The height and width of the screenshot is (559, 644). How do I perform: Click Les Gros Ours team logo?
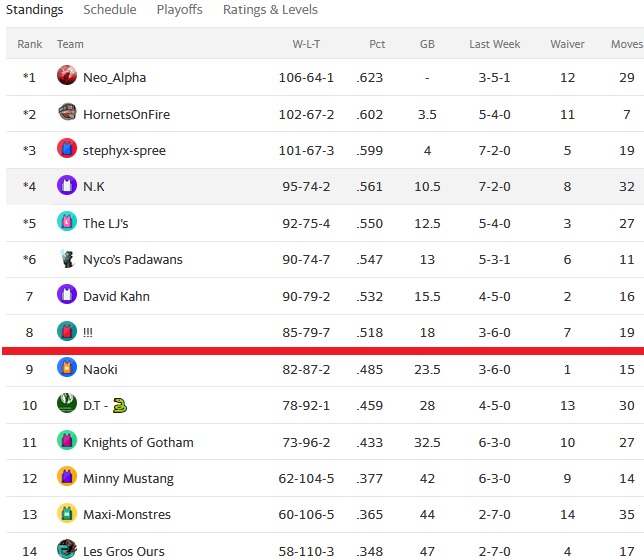[x=67, y=549]
